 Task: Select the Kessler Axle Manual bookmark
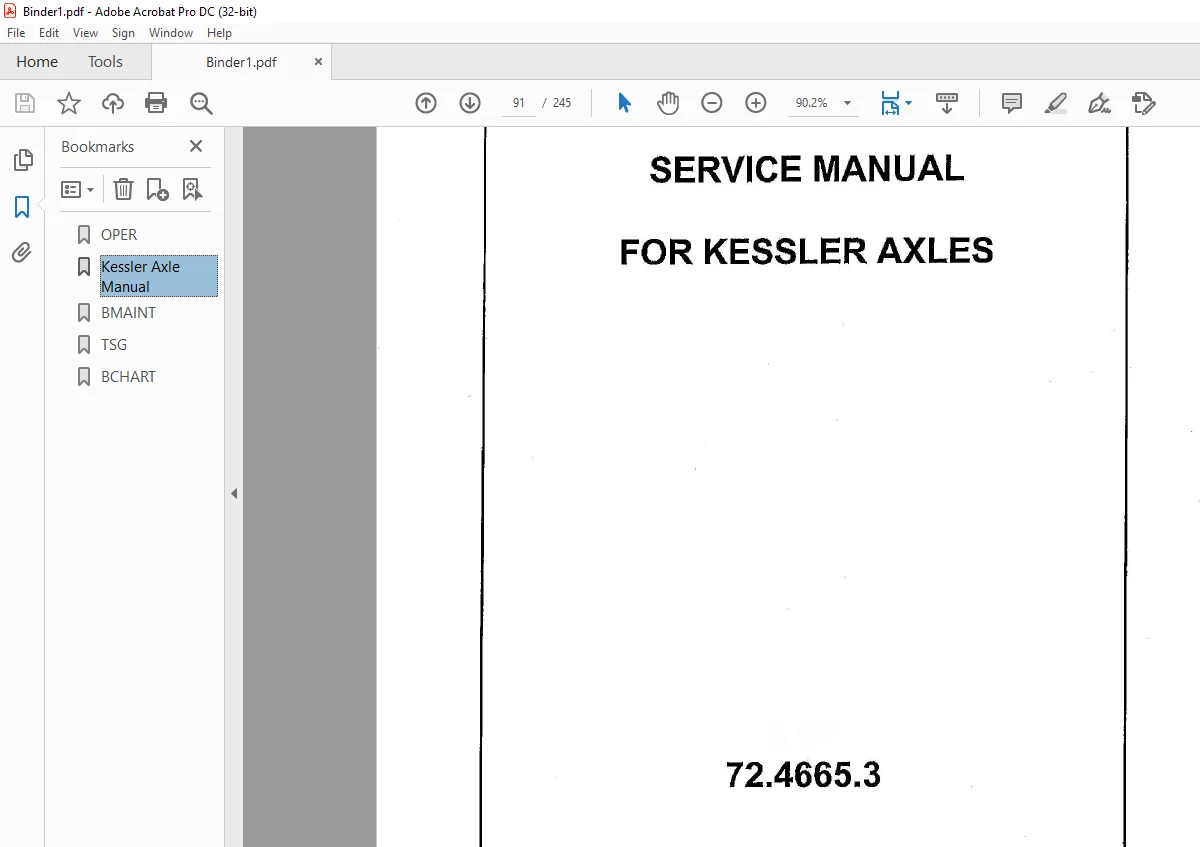(158, 277)
